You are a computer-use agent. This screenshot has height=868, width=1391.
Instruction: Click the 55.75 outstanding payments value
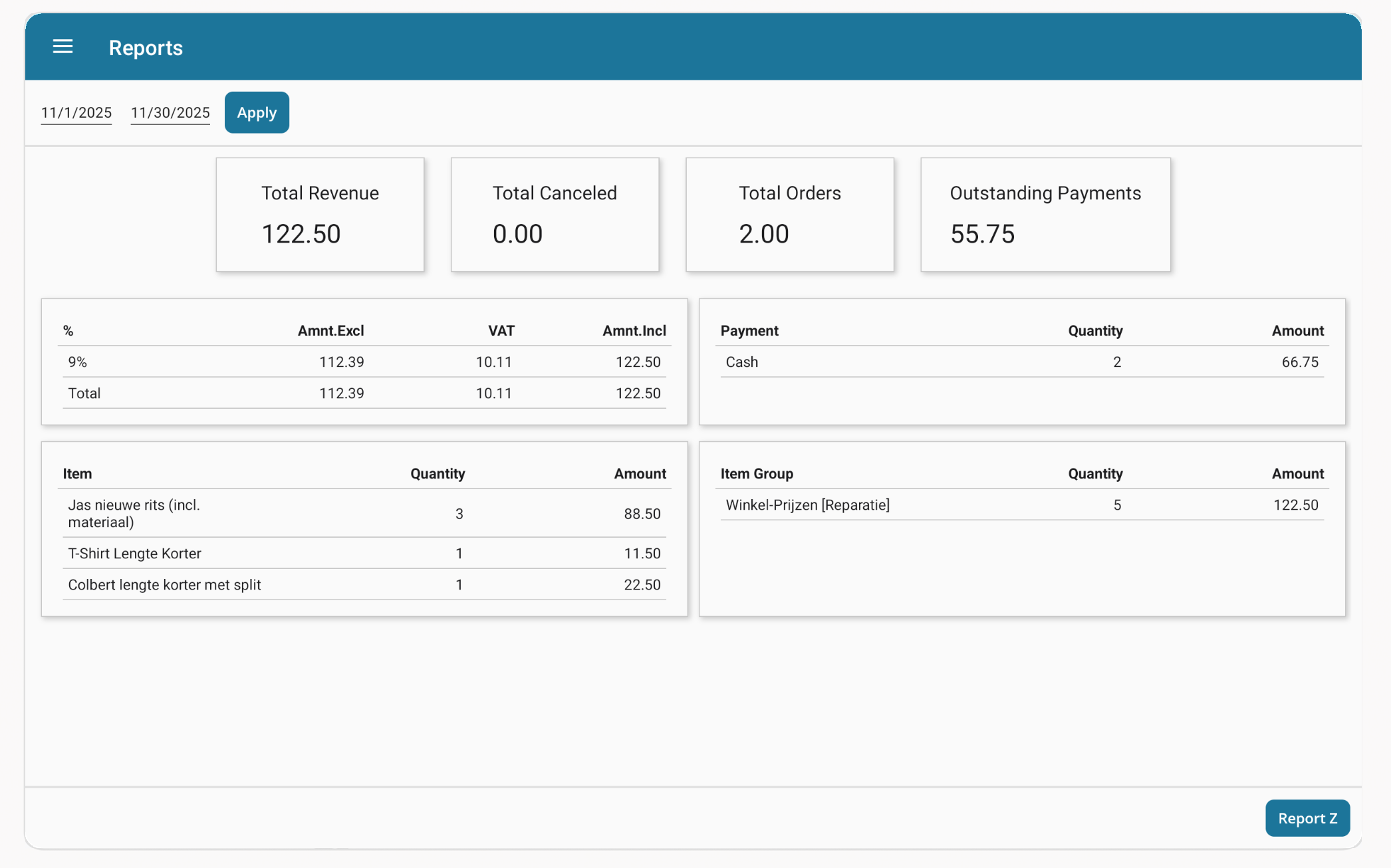pos(982,234)
